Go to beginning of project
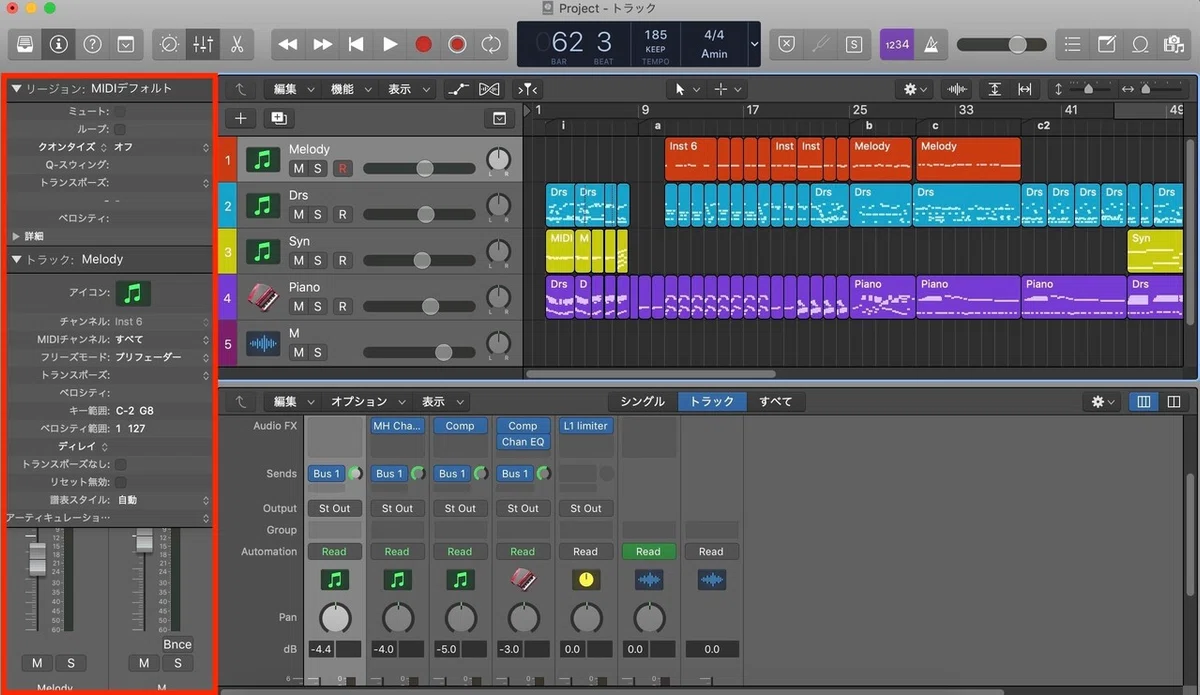This screenshot has height=695, width=1200. [x=356, y=44]
